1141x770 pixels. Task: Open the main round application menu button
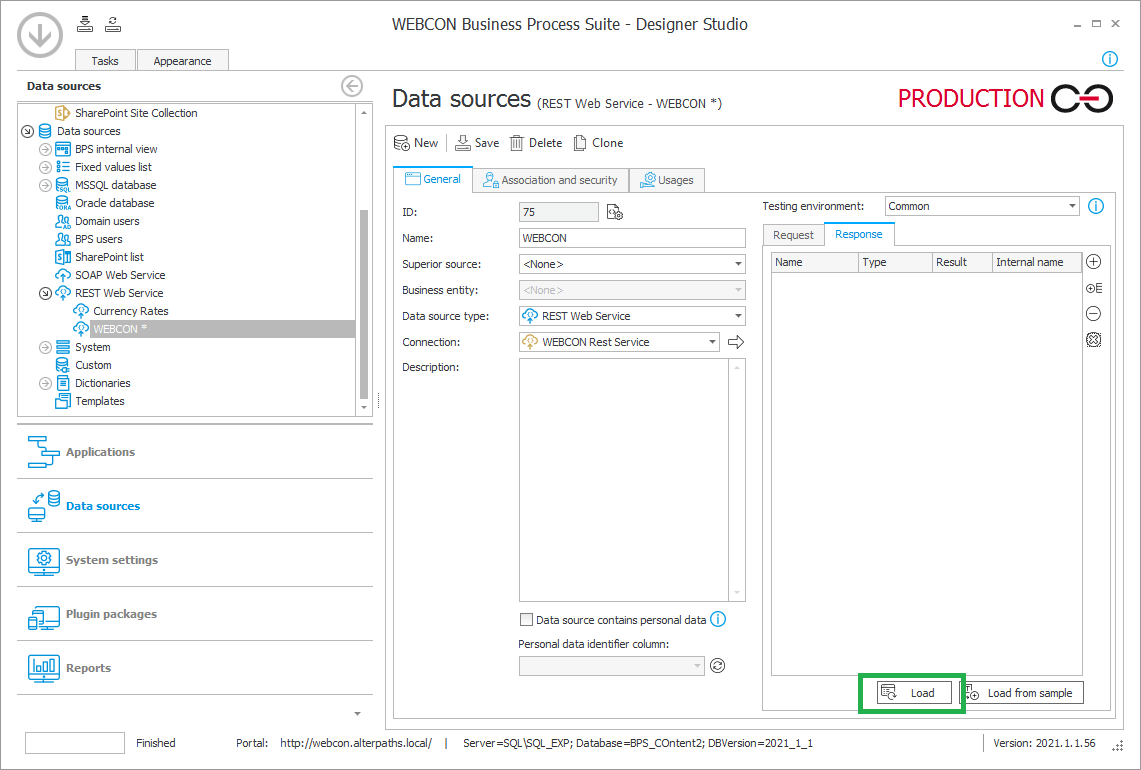(x=40, y=34)
